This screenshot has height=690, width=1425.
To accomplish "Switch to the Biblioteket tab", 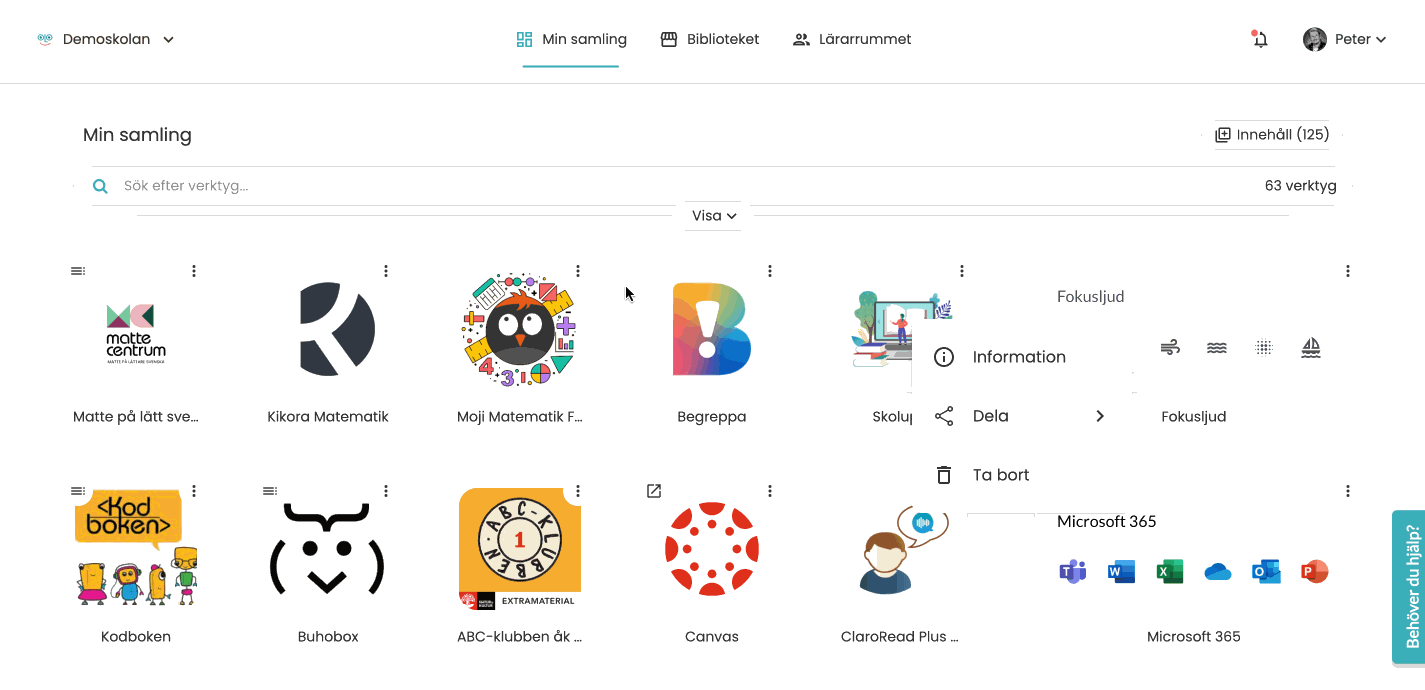I will 710,40.
